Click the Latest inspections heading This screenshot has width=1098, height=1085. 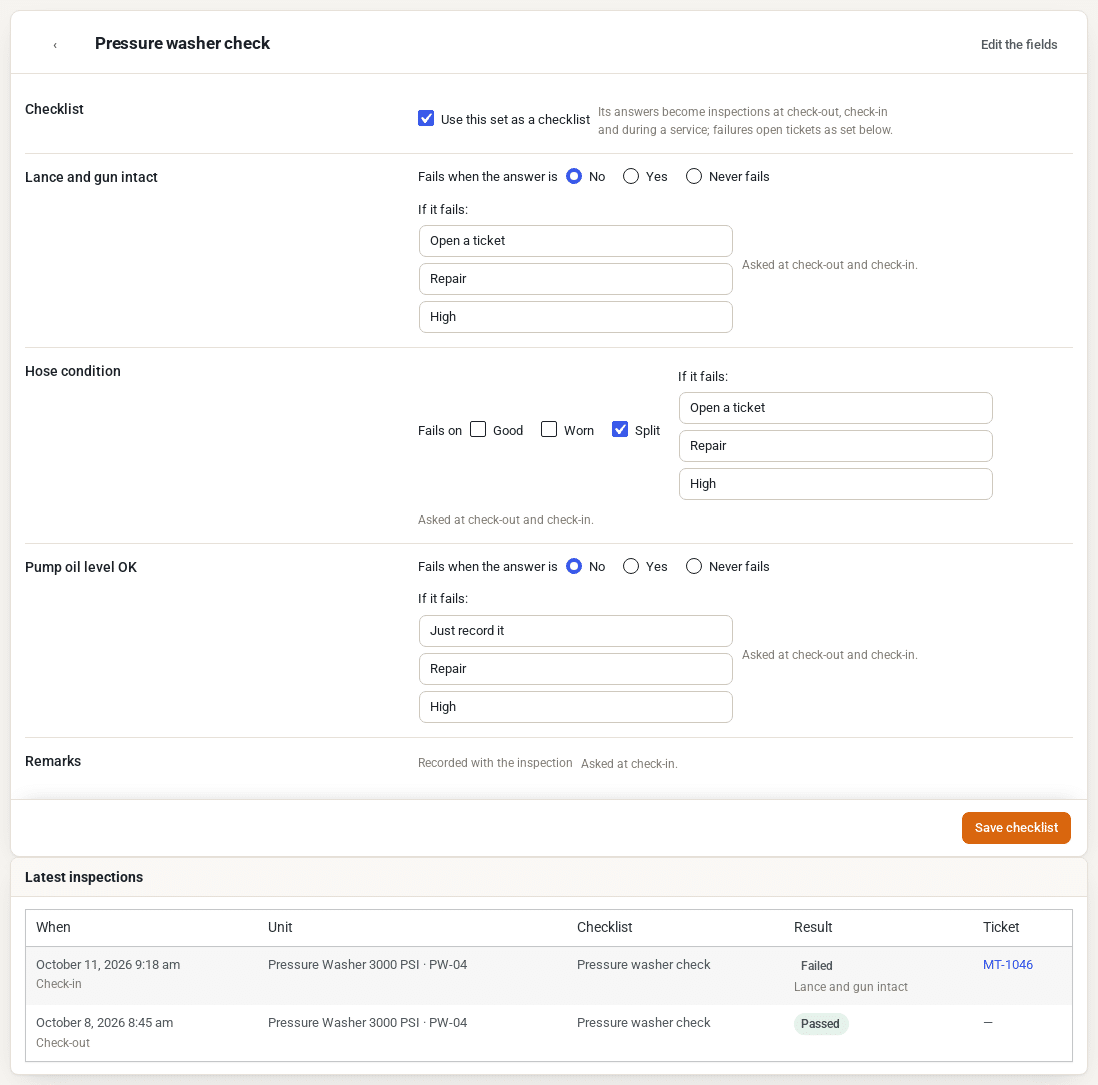tap(83, 877)
